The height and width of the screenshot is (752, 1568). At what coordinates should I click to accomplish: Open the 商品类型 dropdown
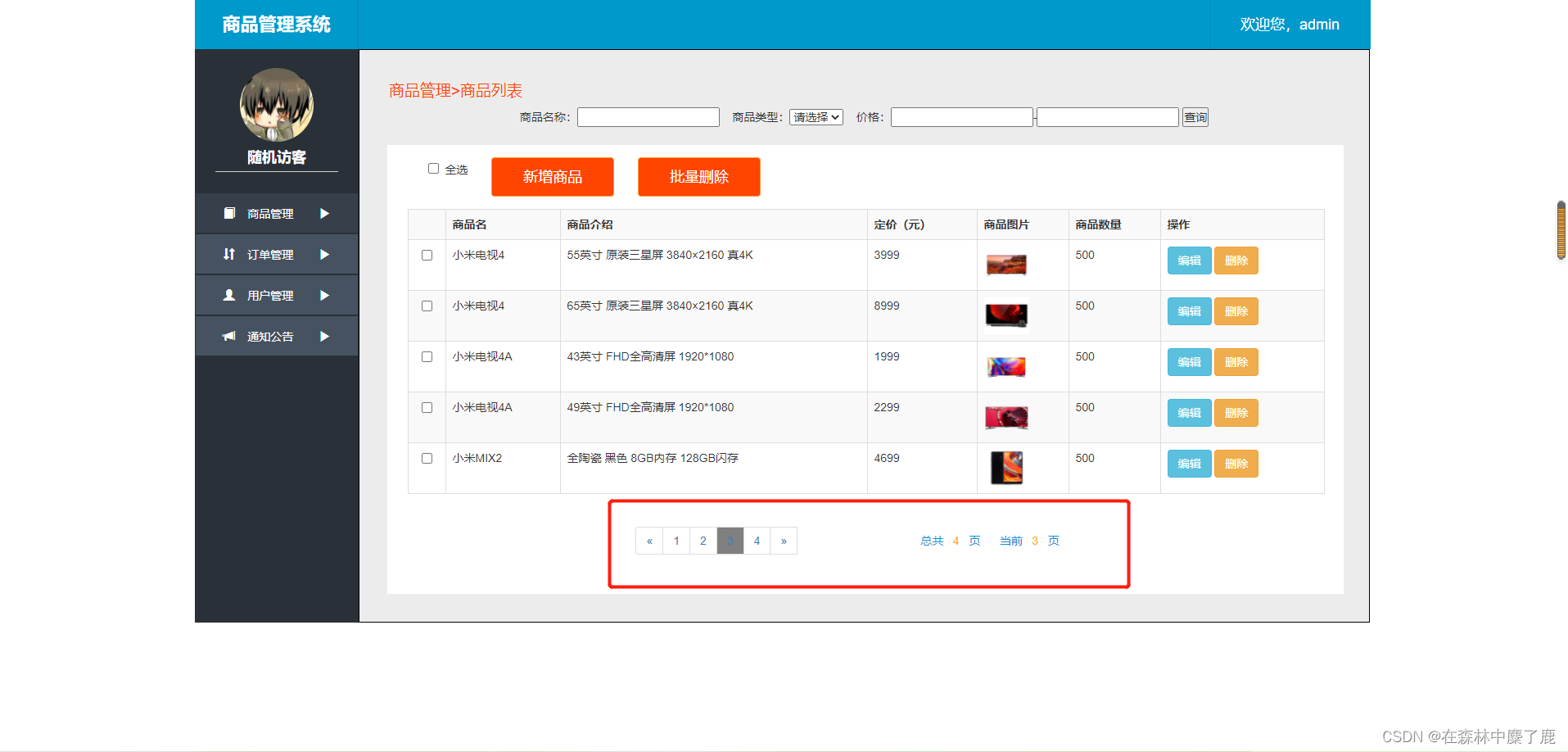pos(816,117)
